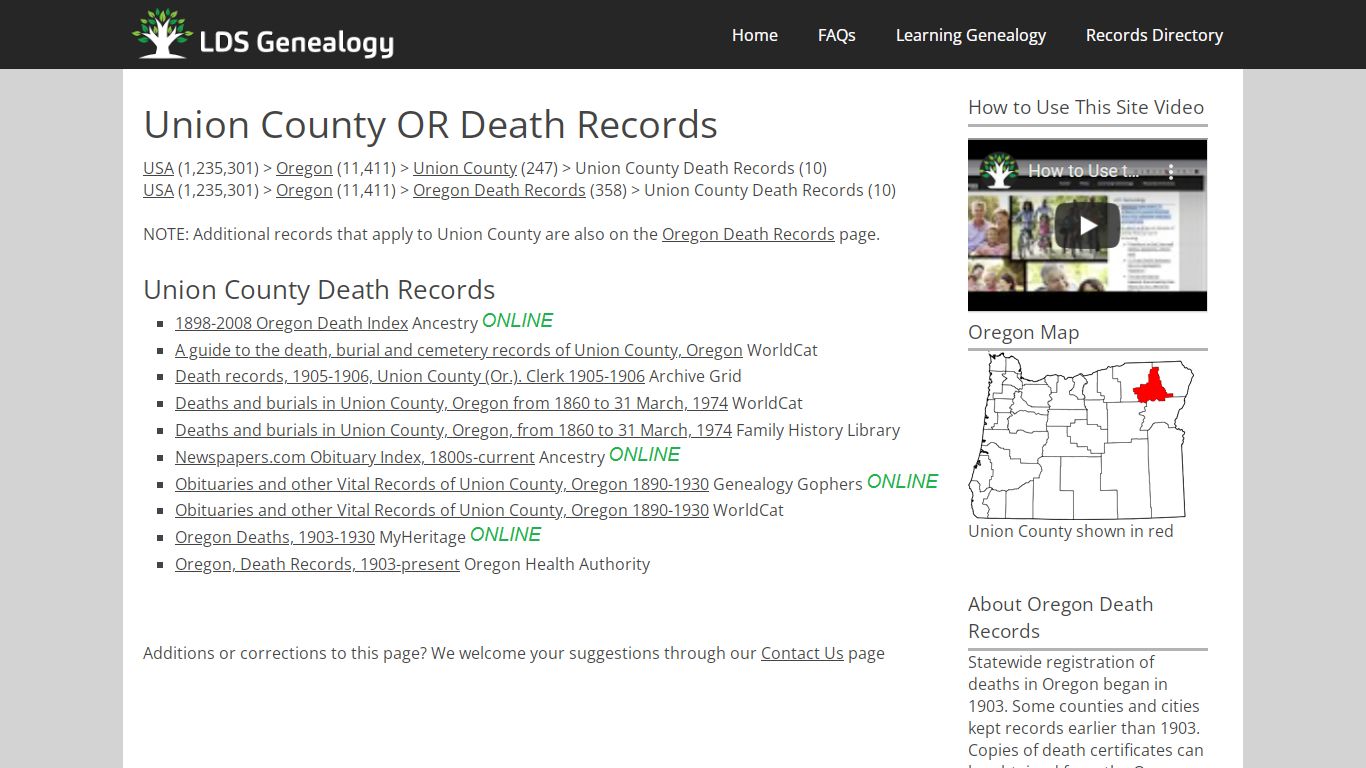1366x768 pixels.
Task: Click ONLINE label beside Oregon Death Index
Action: pos(517,321)
